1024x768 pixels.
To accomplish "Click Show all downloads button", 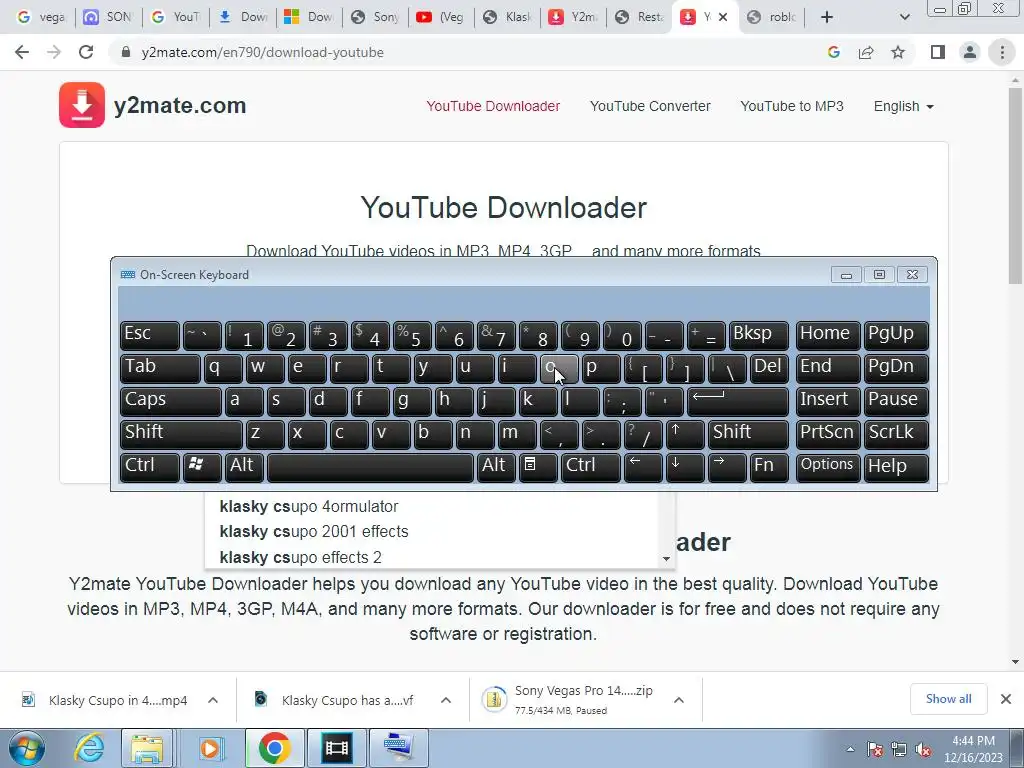I will coord(948,699).
